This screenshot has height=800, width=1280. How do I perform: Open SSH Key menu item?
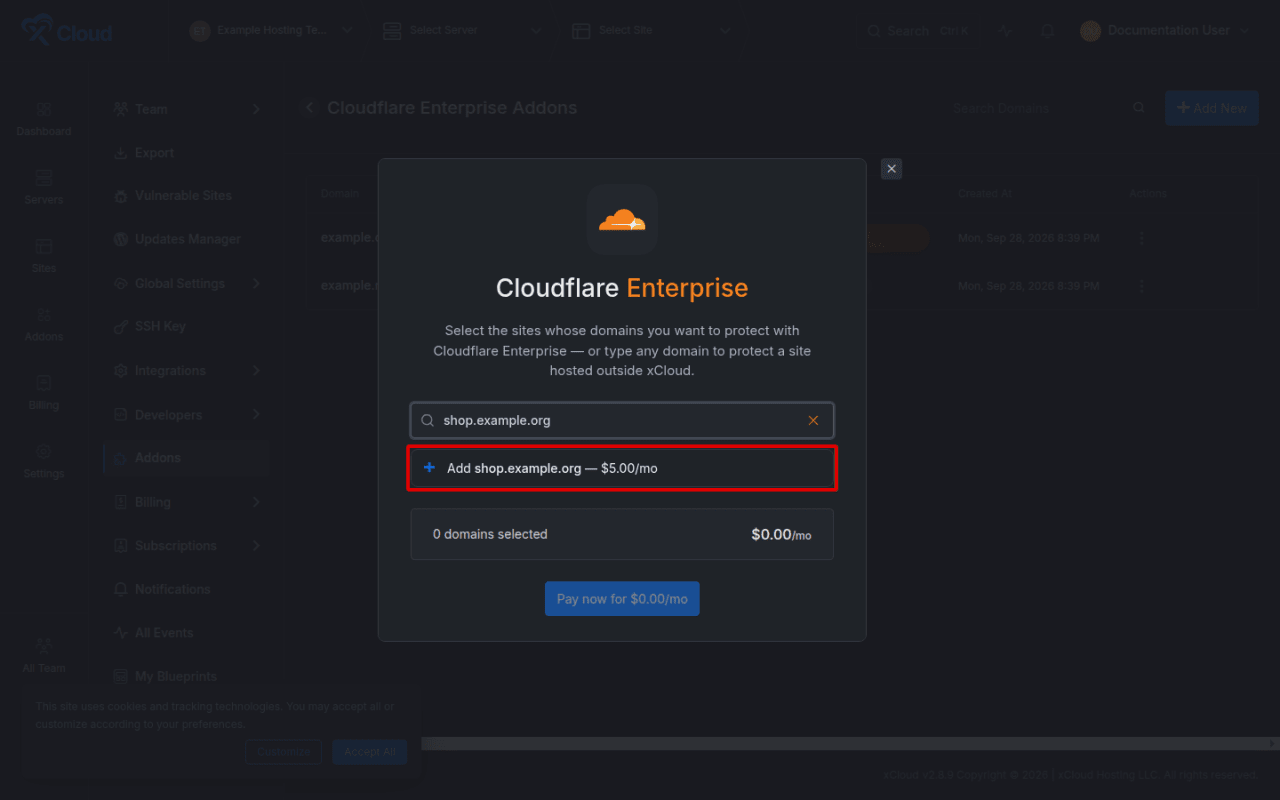186,326
